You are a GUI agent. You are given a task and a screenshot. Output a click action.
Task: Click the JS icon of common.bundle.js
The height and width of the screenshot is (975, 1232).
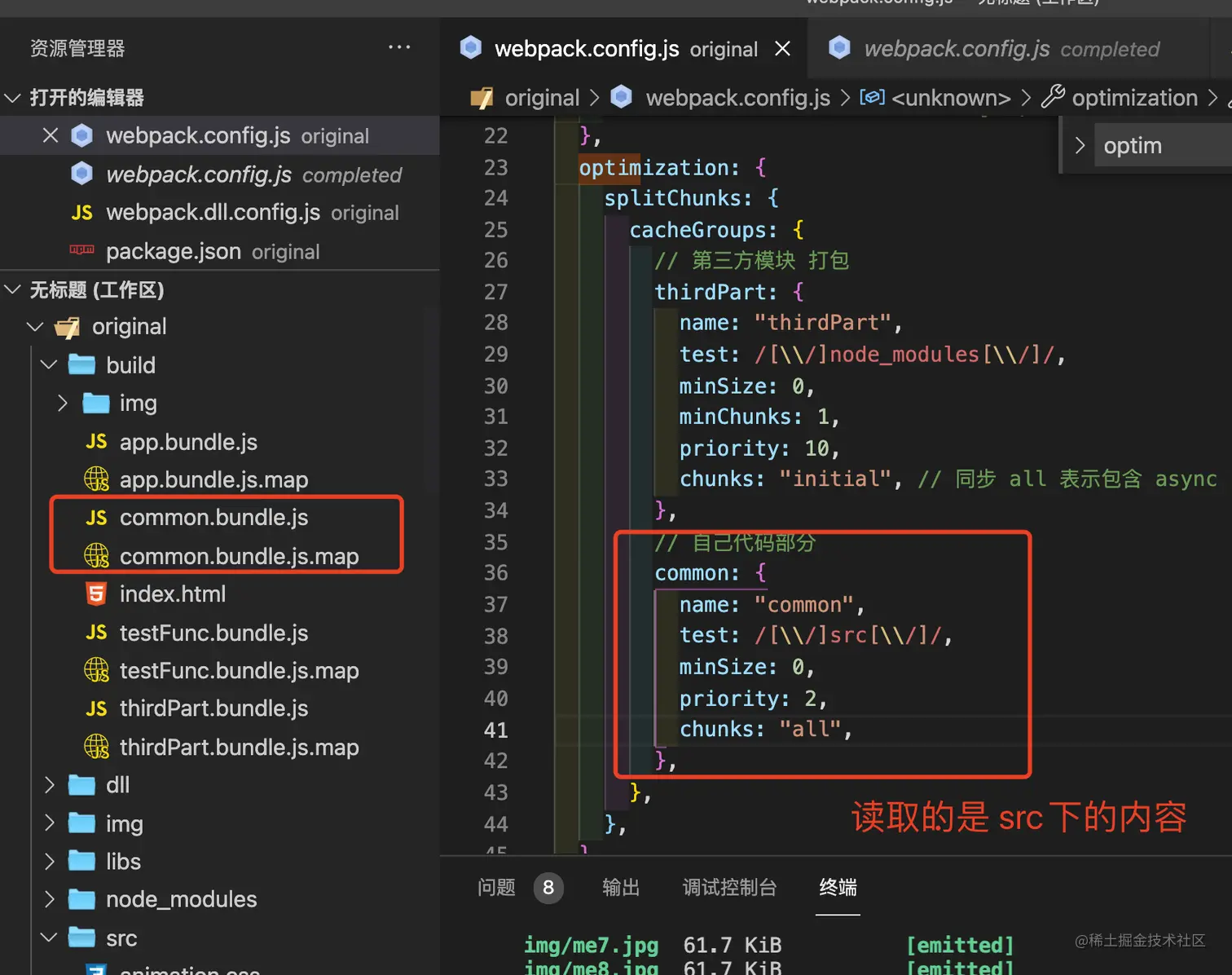click(96, 518)
